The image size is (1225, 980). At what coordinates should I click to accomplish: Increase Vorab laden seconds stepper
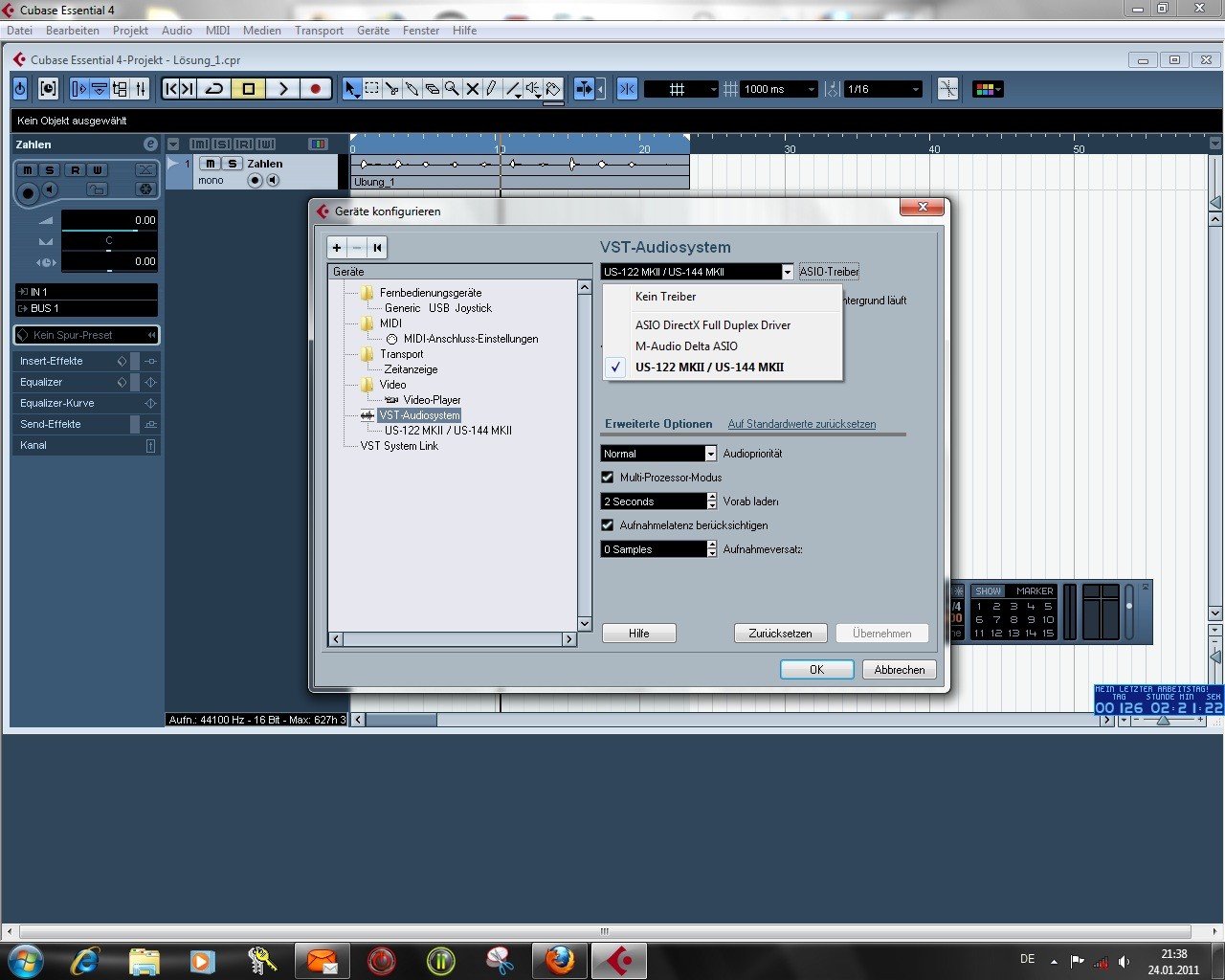[711, 497]
